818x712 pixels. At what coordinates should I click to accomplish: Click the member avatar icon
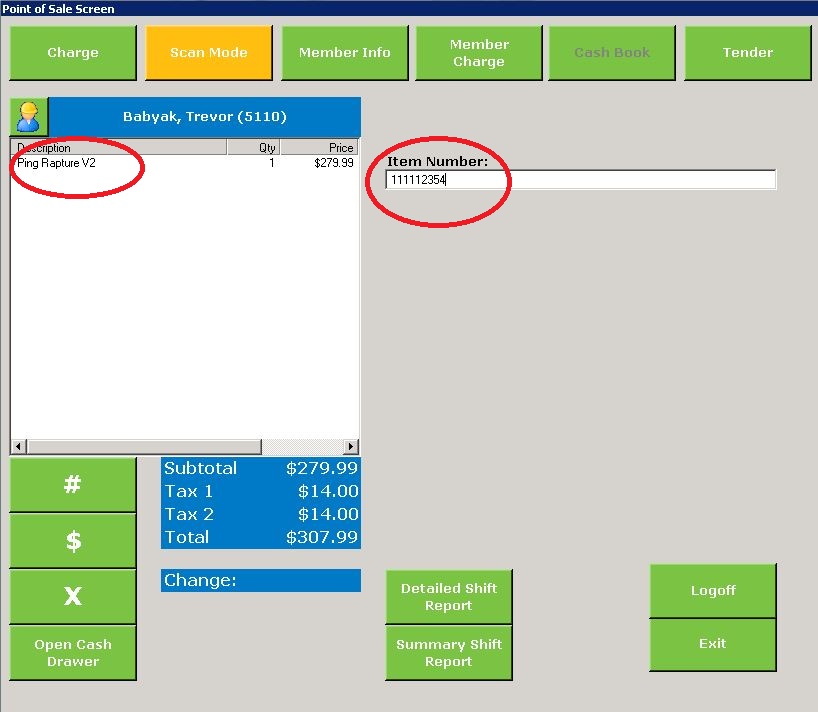coord(29,117)
